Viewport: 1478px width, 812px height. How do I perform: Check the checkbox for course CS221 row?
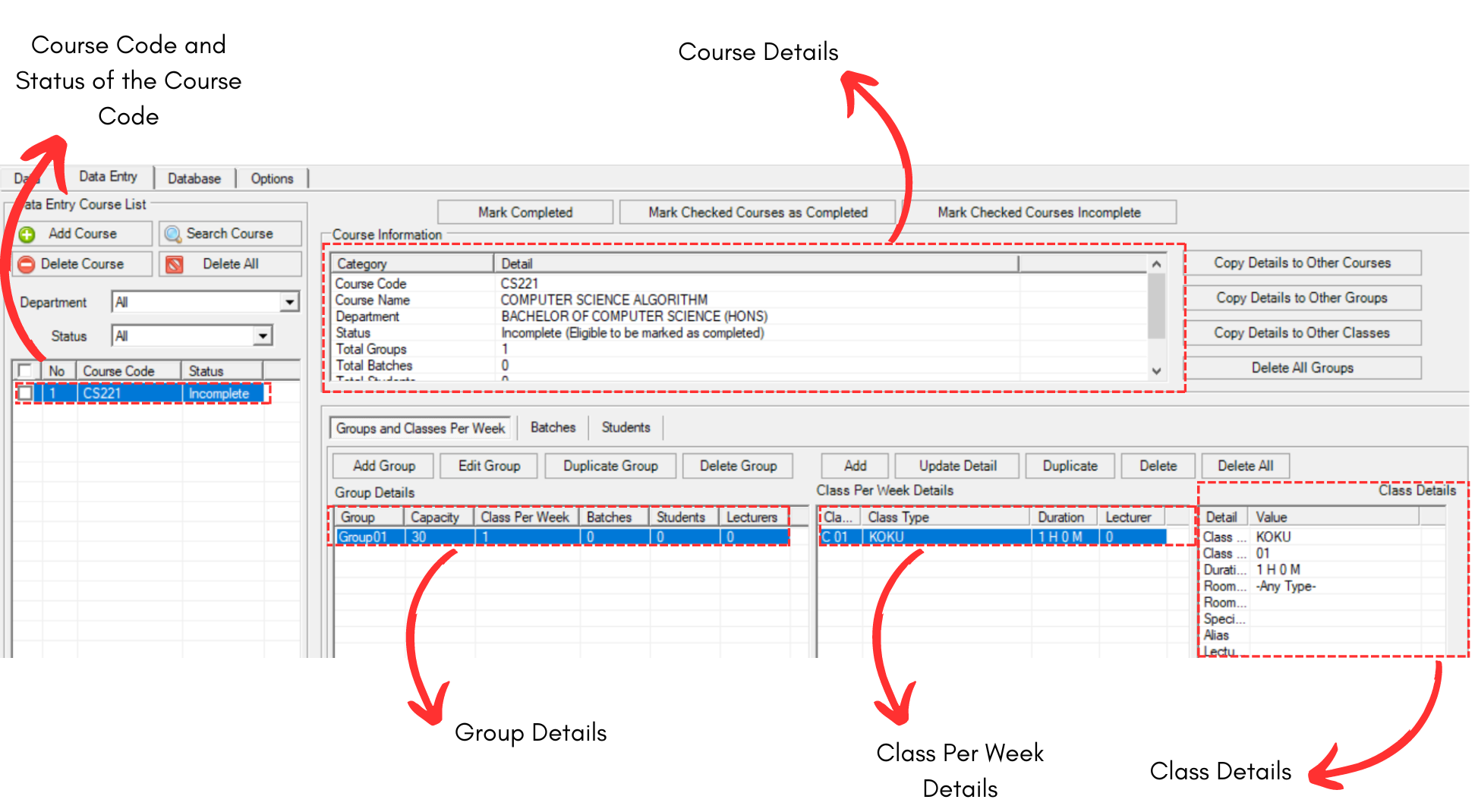click(25, 393)
